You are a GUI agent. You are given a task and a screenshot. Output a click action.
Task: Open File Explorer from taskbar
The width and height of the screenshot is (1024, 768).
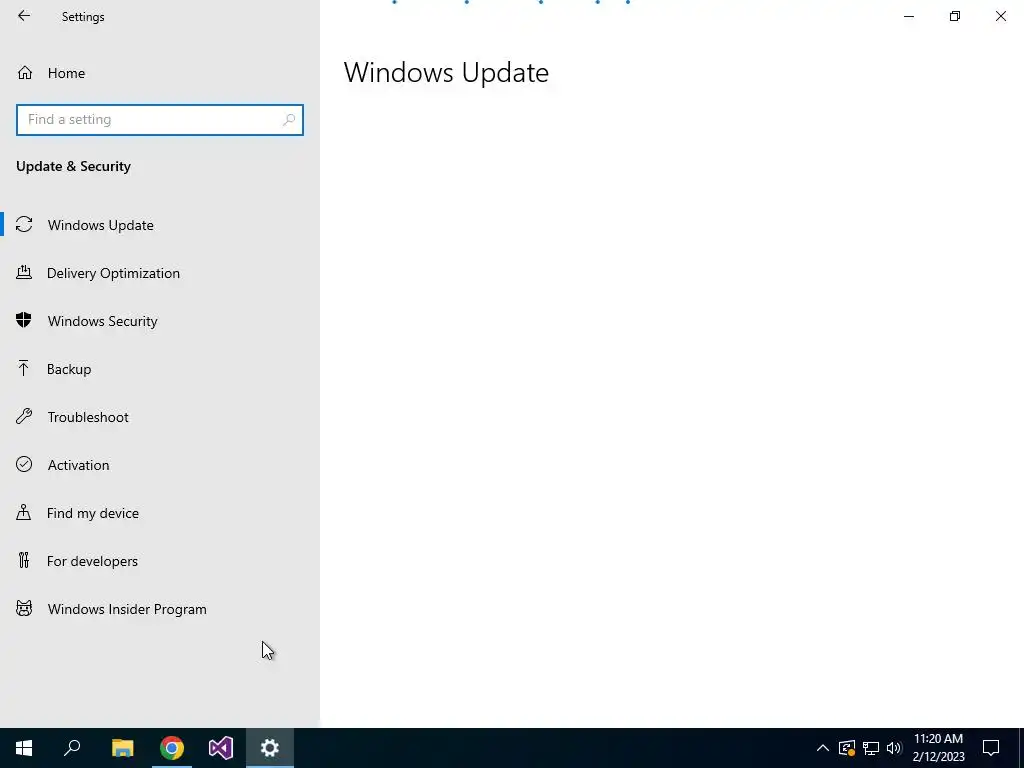[x=122, y=748]
